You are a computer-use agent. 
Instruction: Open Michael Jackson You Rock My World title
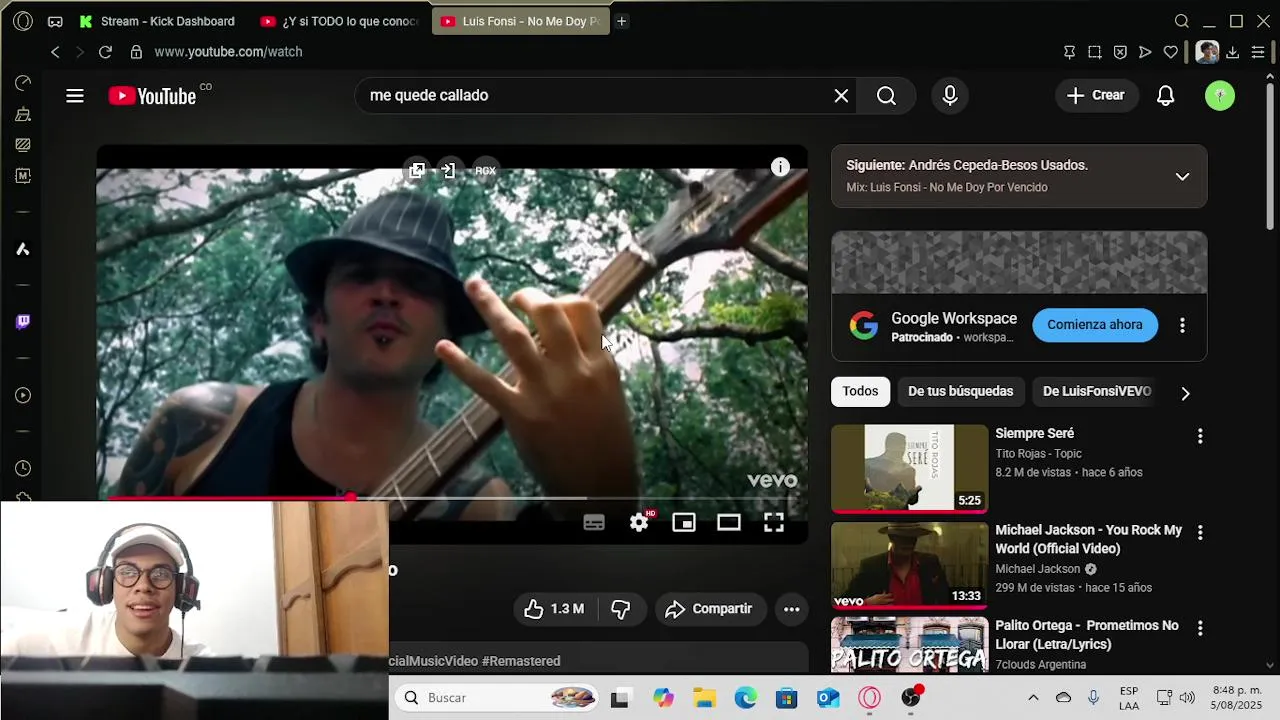pyautogui.click(x=1088, y=539)
